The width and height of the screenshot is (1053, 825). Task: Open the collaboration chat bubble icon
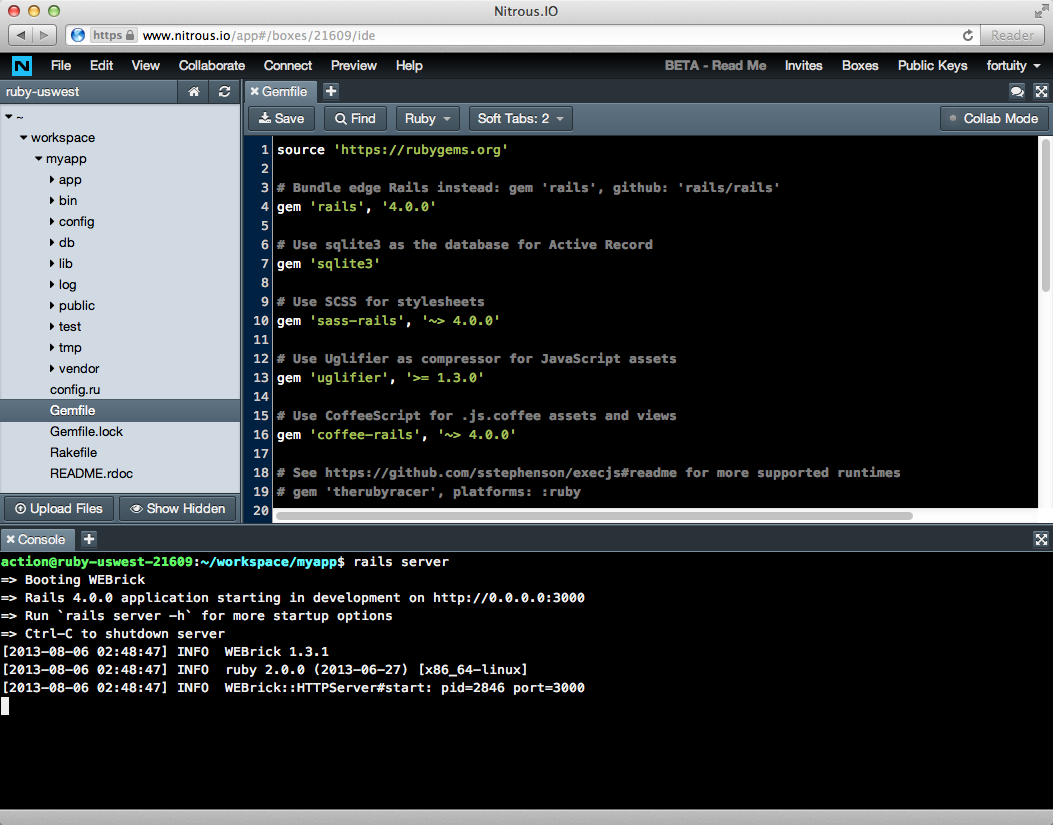tap(1016, 91)
